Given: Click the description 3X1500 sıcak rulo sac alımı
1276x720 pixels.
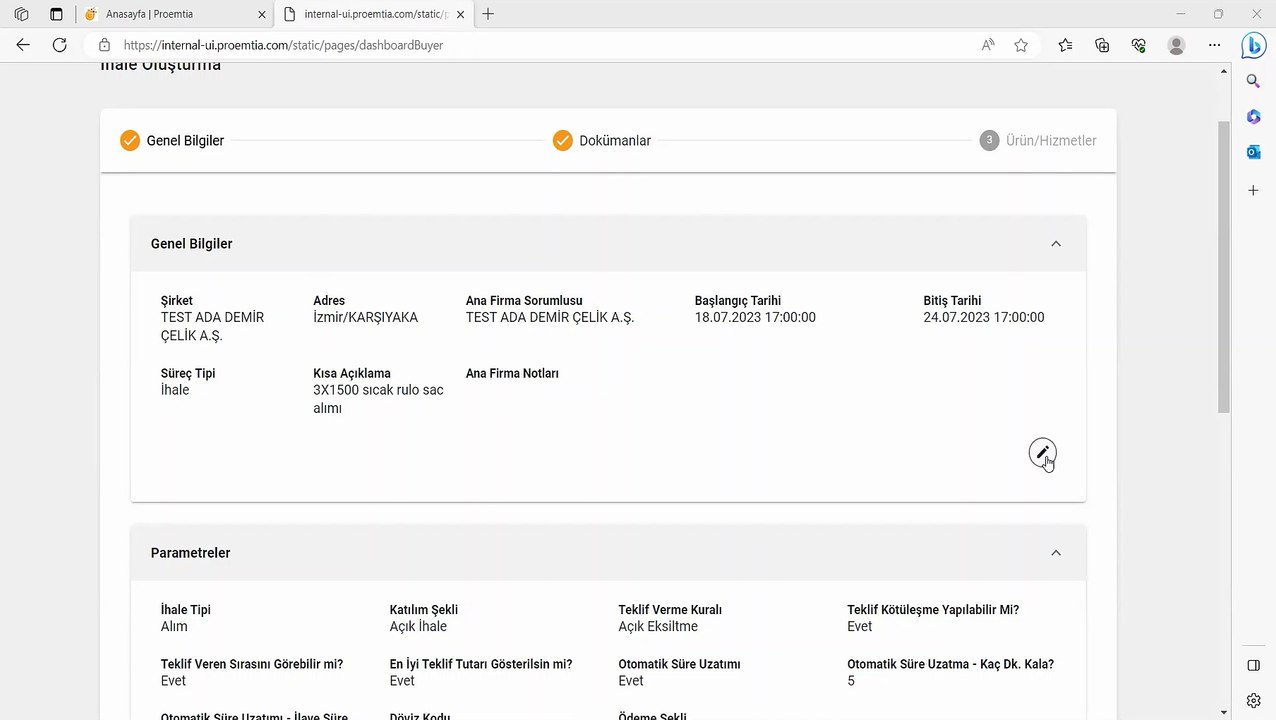Looking at the screenshot, I should [x=378, y=399].
